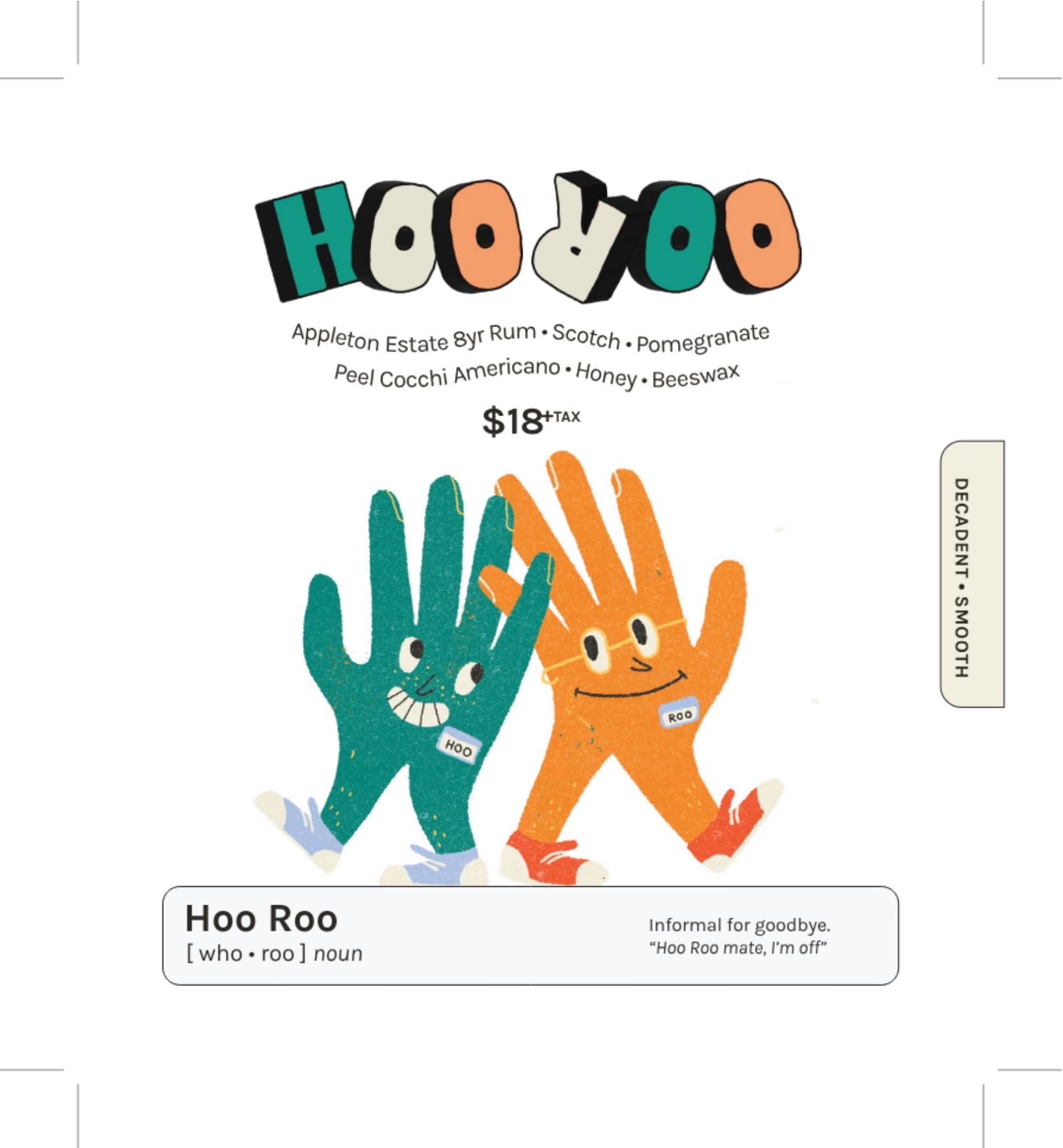Click the Appleton Estate 8yr Rum ingredient text
The width and height of the screenshot is (1063, 1148).
[413, 339]
